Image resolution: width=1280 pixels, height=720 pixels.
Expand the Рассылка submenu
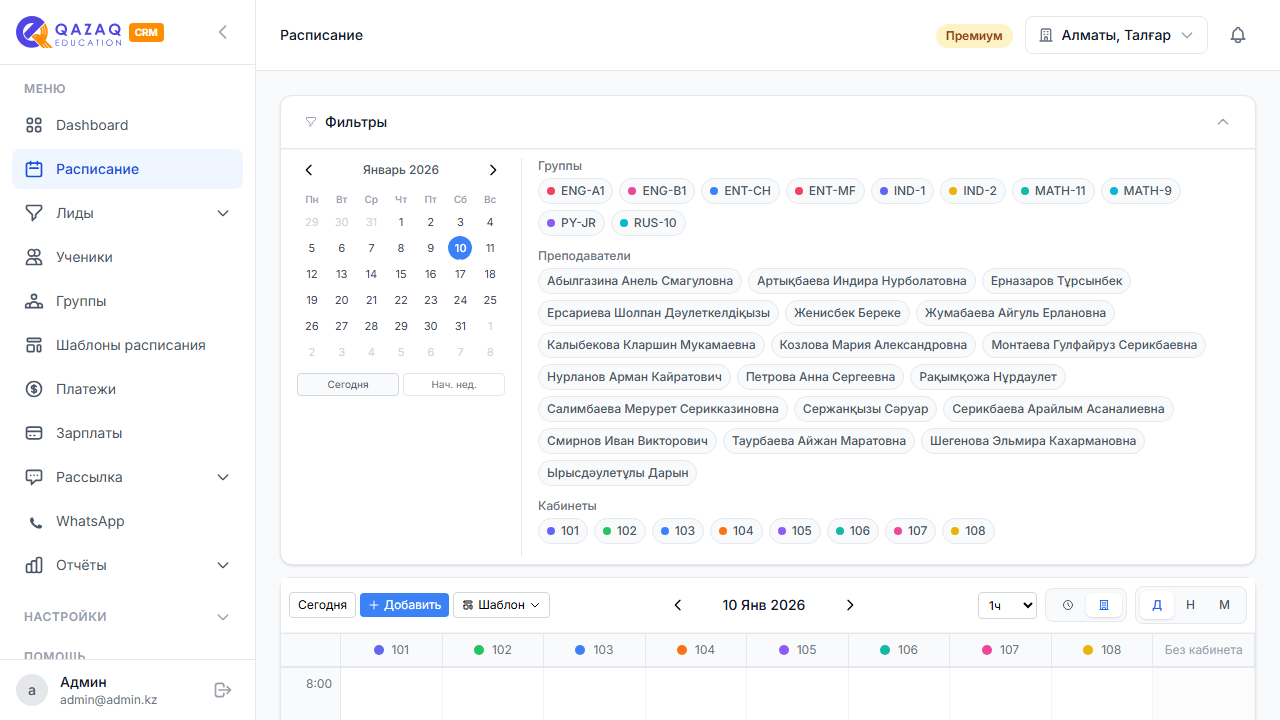pos(127,477)
